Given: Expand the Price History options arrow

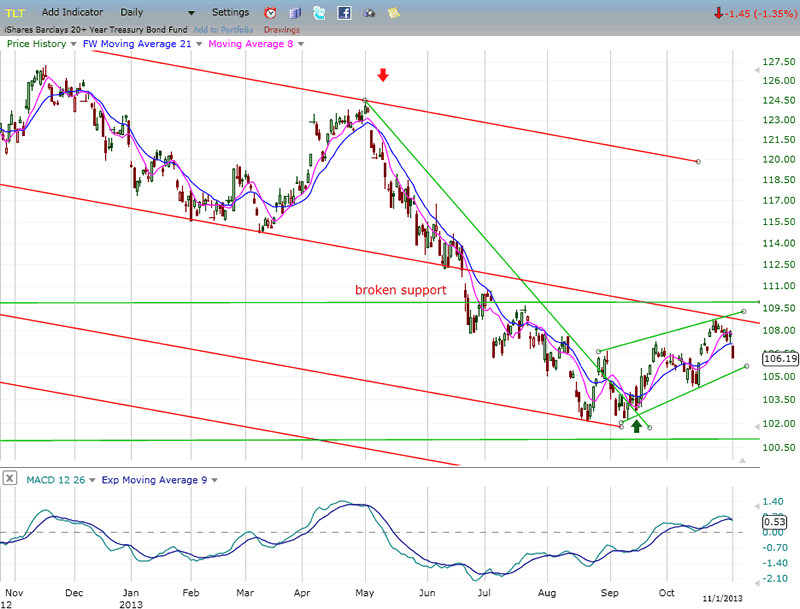Looking at the screenshot, I should [73, 44].
